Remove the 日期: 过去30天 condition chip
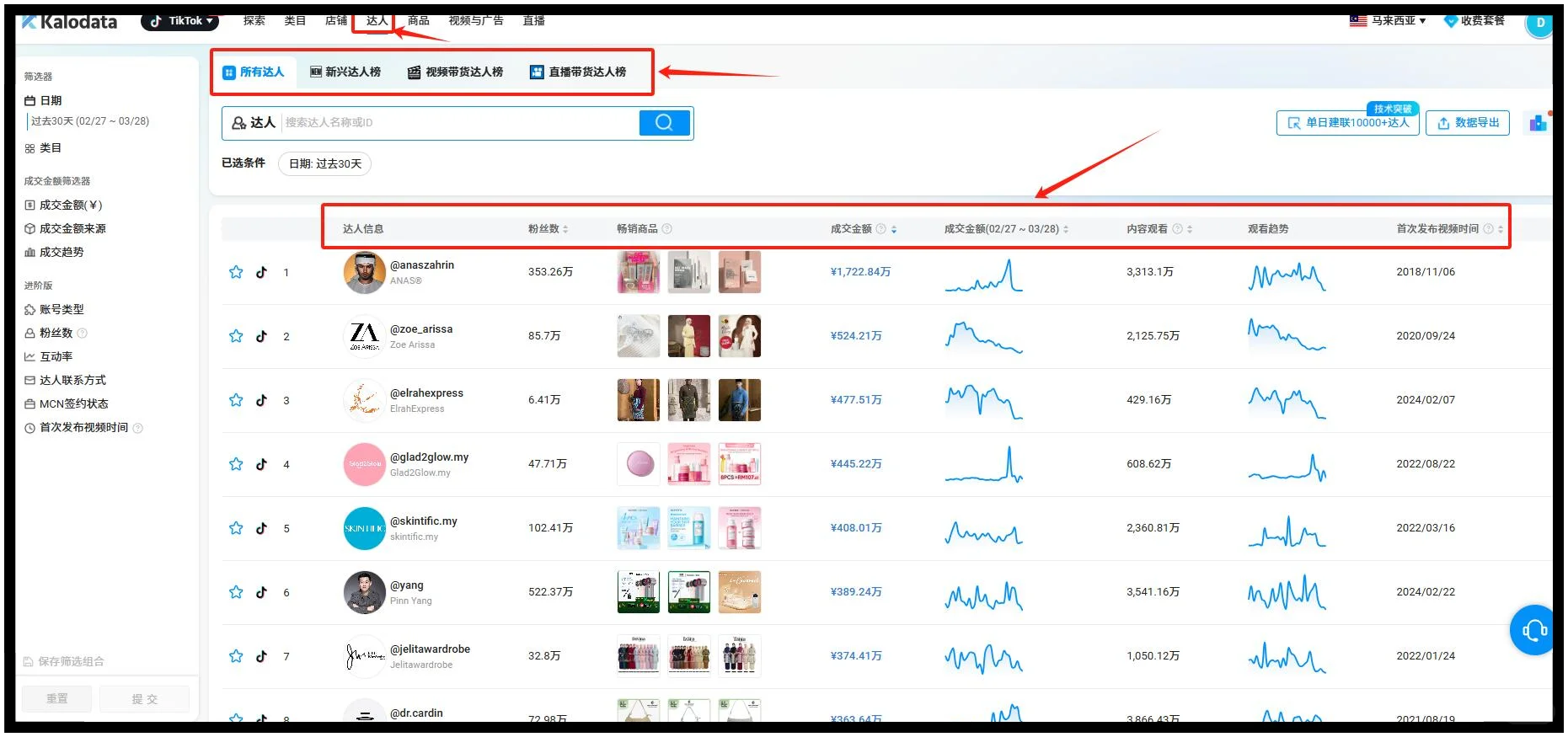The width and height of the screenshot is (1568, 737). (x=325, y=164)
